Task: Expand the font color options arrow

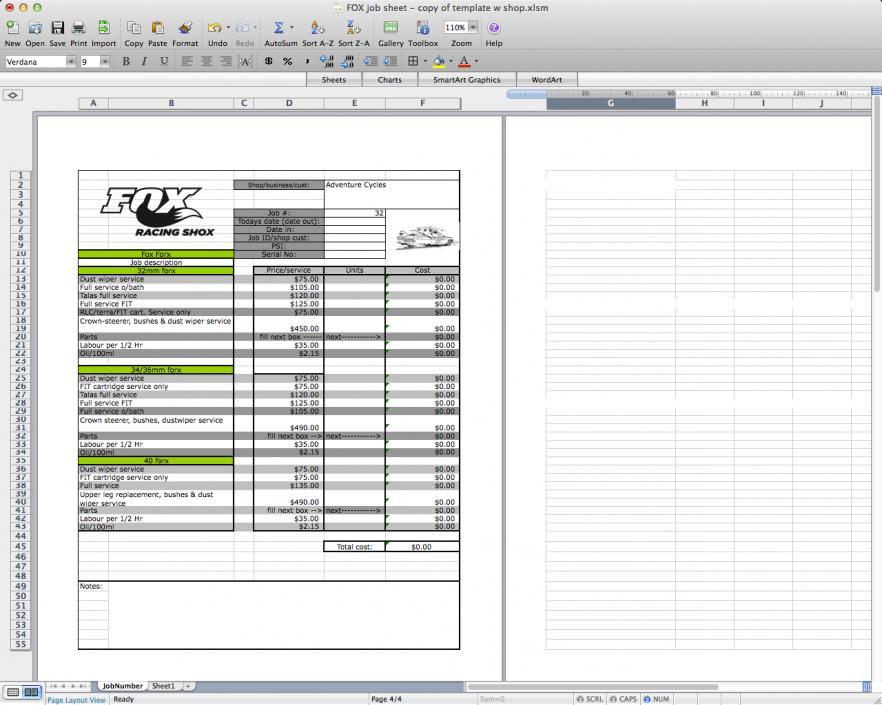Action: (x=476, y=61)
